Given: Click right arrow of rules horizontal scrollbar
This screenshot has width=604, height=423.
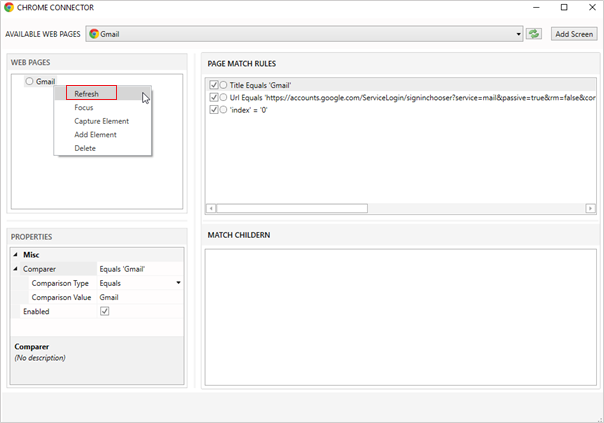Looking at the screenshot, I should 590,208.
